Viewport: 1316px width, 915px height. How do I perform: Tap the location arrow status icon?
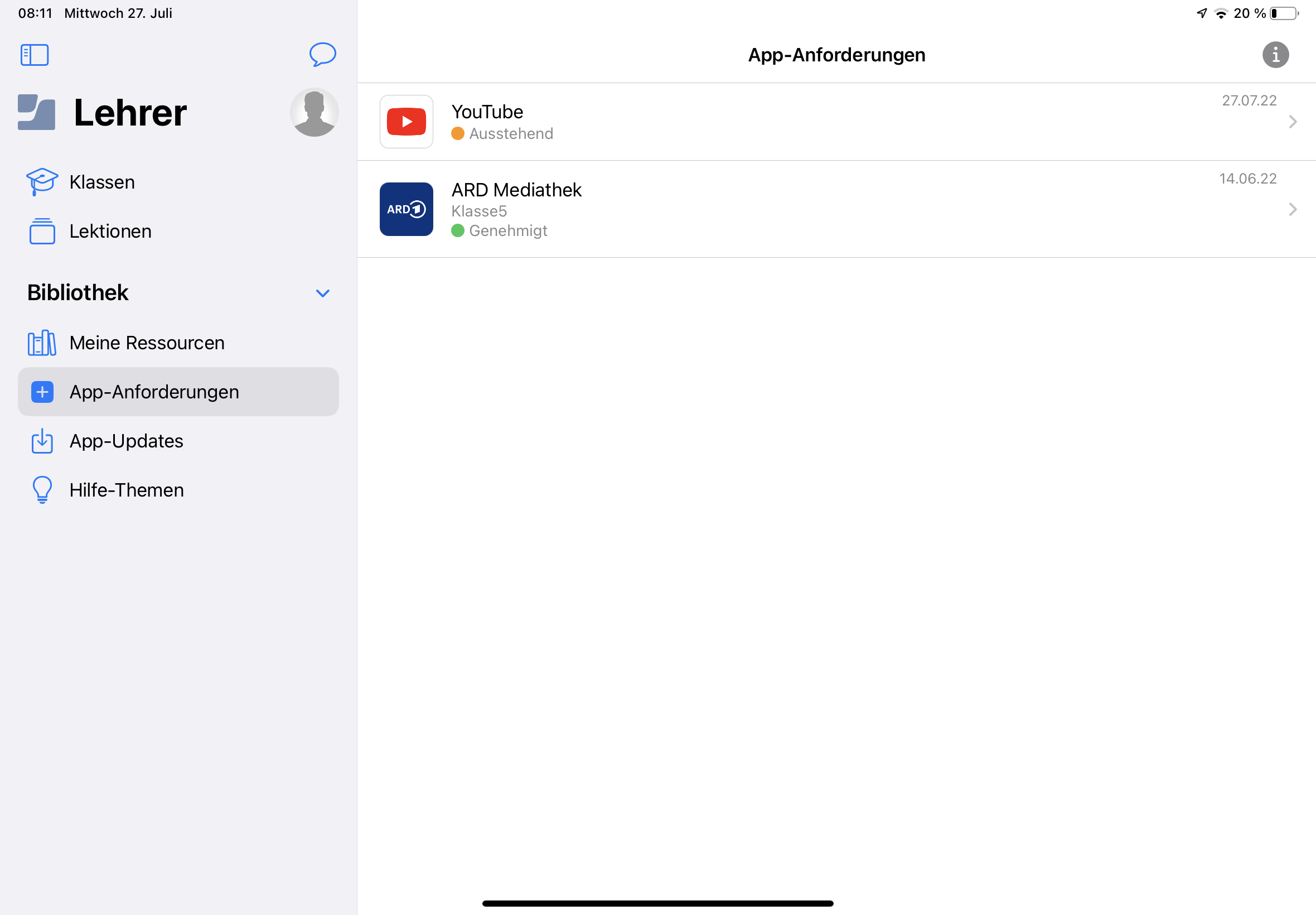(1202, 13)
